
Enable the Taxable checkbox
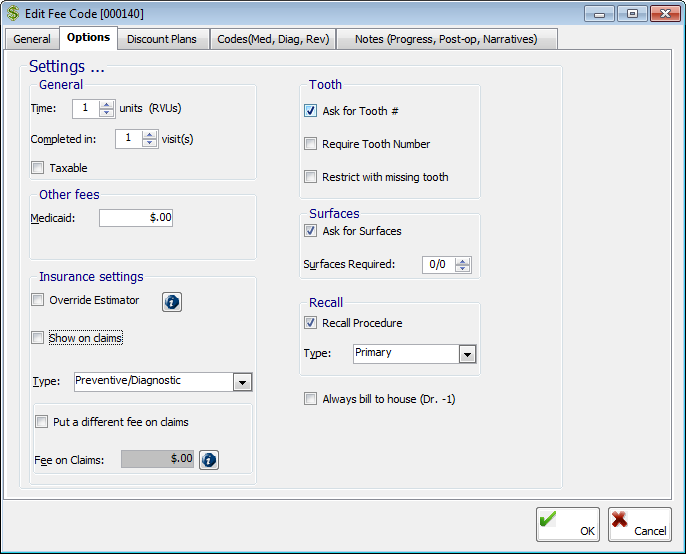[38, 168]
